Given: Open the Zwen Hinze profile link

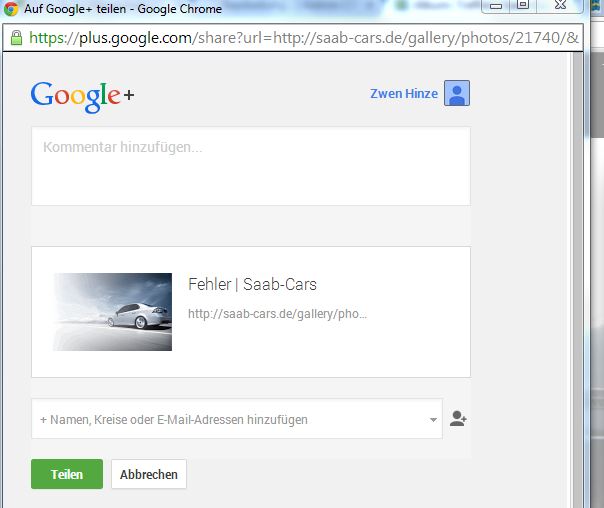Looking at the screenshot, I should pyautogui.click(x=404, y=94).
